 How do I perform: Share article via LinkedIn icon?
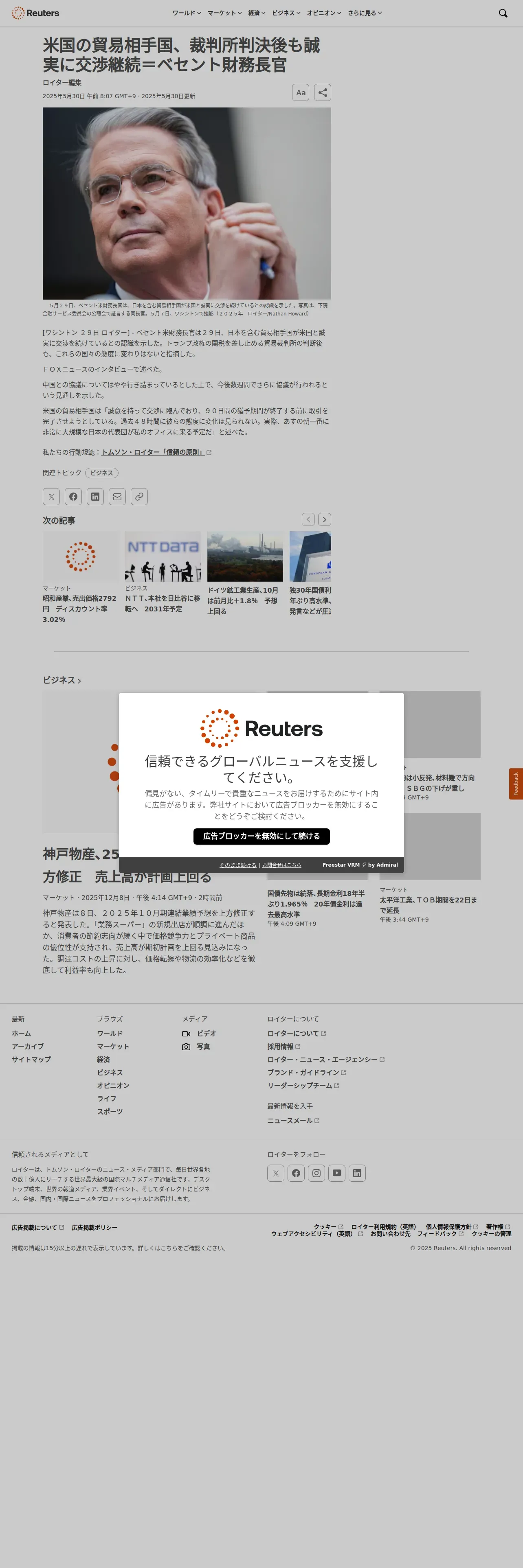(95, 497)
